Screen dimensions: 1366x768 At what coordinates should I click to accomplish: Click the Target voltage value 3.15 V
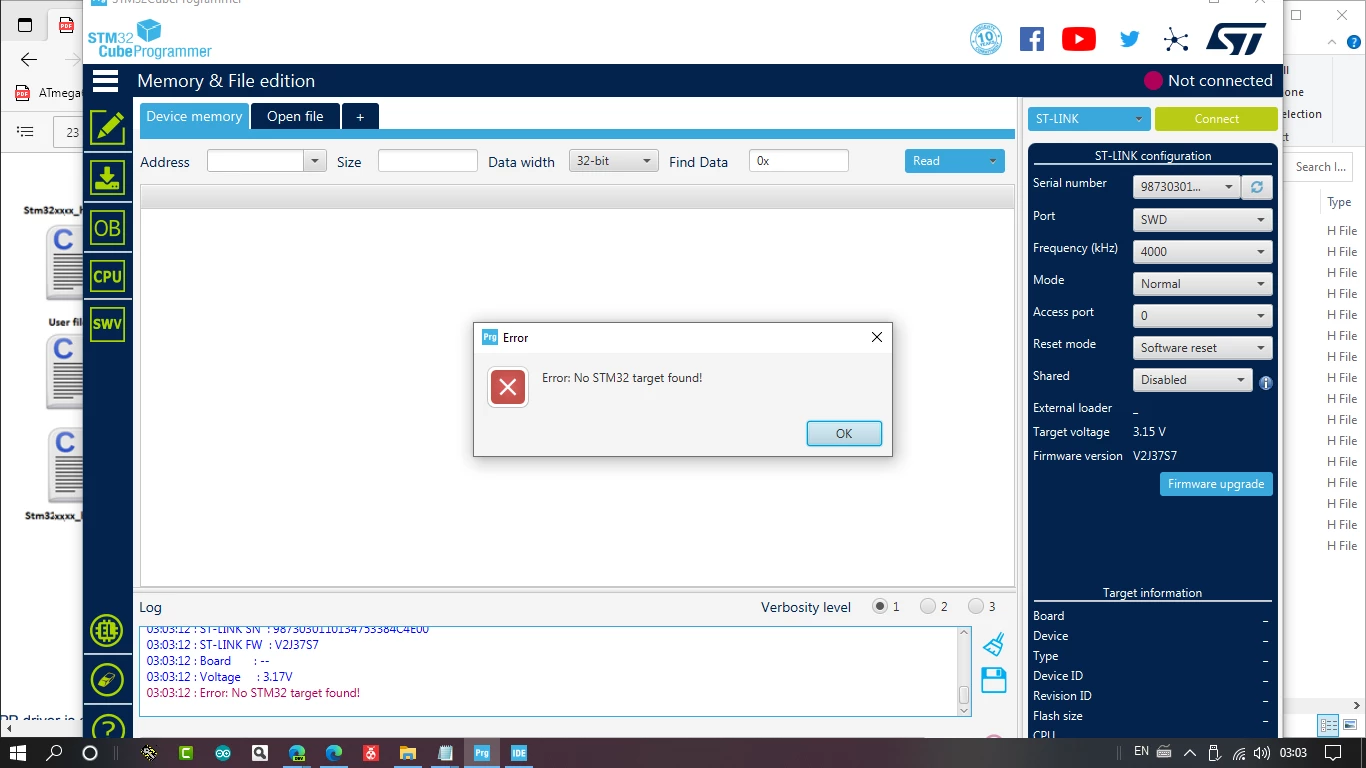tap(1149, 432)
